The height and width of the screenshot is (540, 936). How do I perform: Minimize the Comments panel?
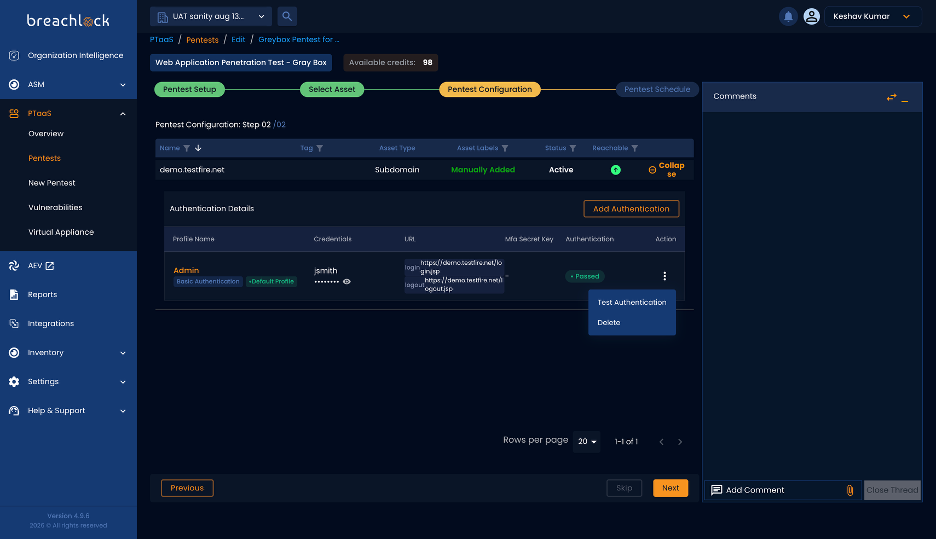[x=905, y=99]
